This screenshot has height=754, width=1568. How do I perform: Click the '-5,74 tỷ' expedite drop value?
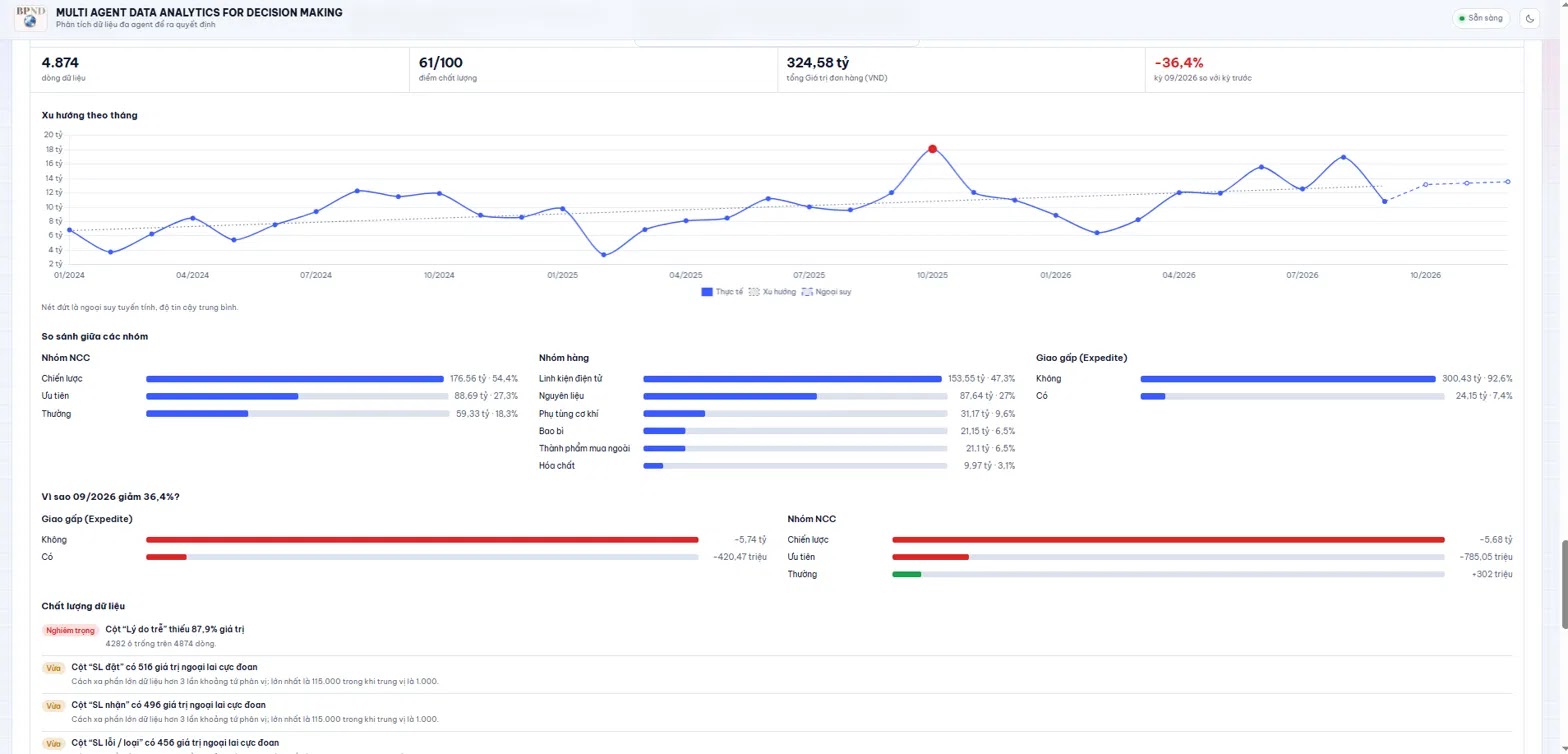coord(750,540)
